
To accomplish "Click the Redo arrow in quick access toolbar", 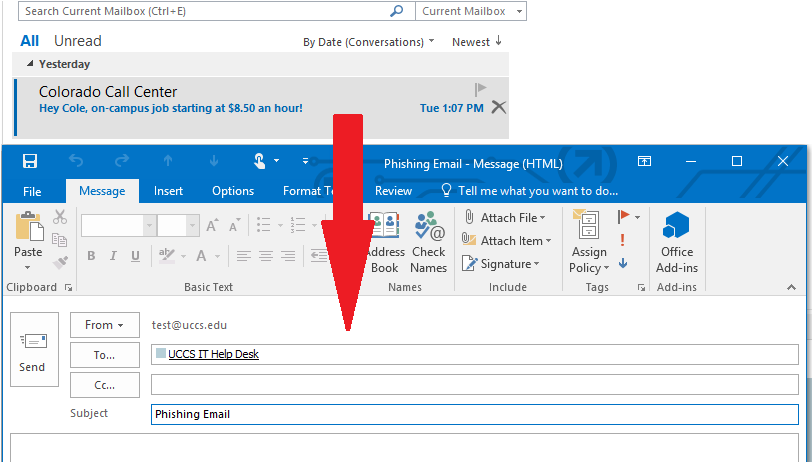I will 122,161.
